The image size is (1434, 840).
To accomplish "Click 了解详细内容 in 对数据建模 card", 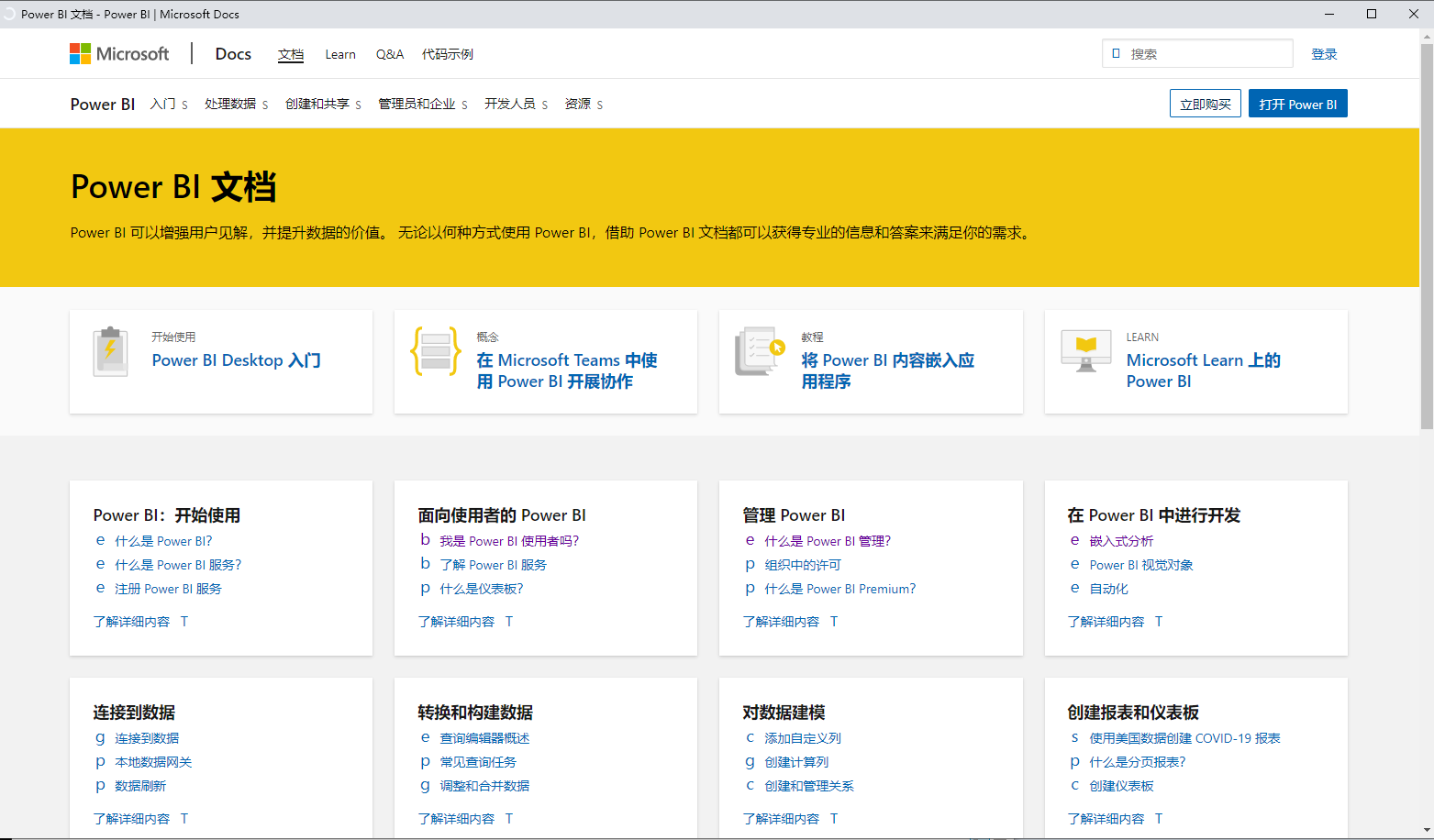I will click(781, 819).
